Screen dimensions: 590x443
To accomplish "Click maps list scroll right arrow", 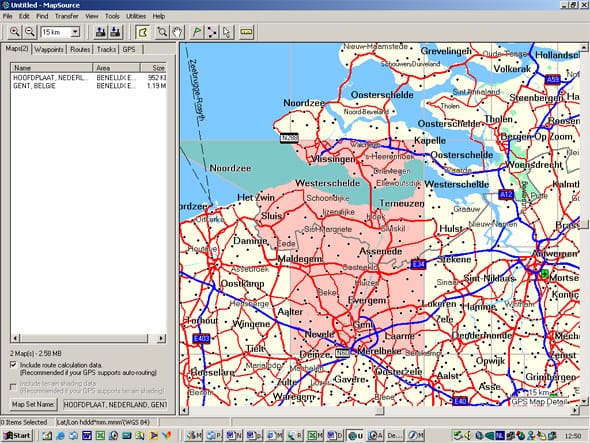I will (x=161, y=338).
